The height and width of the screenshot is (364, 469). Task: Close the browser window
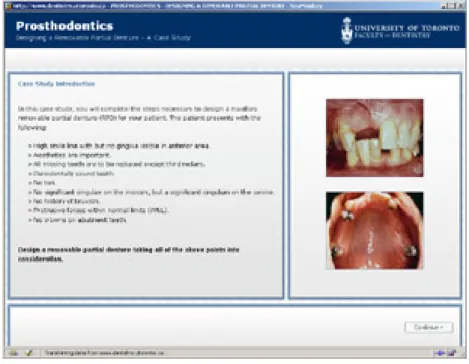click(461, 6)
